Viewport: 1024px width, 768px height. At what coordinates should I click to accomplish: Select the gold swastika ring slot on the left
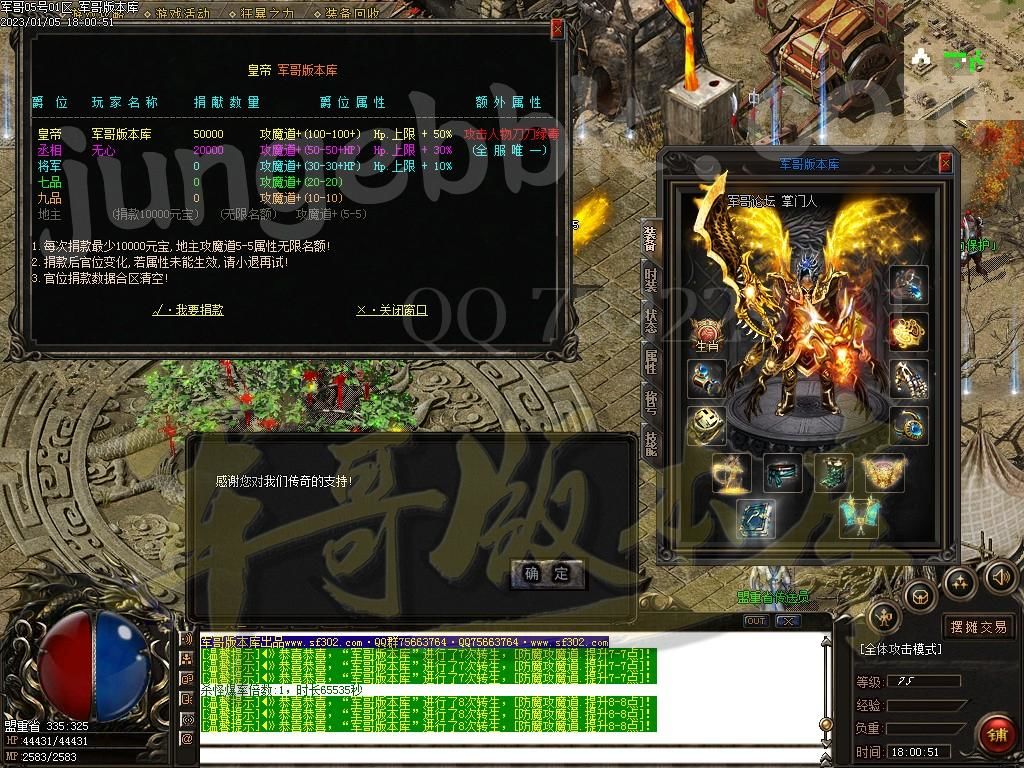(707, 426)
